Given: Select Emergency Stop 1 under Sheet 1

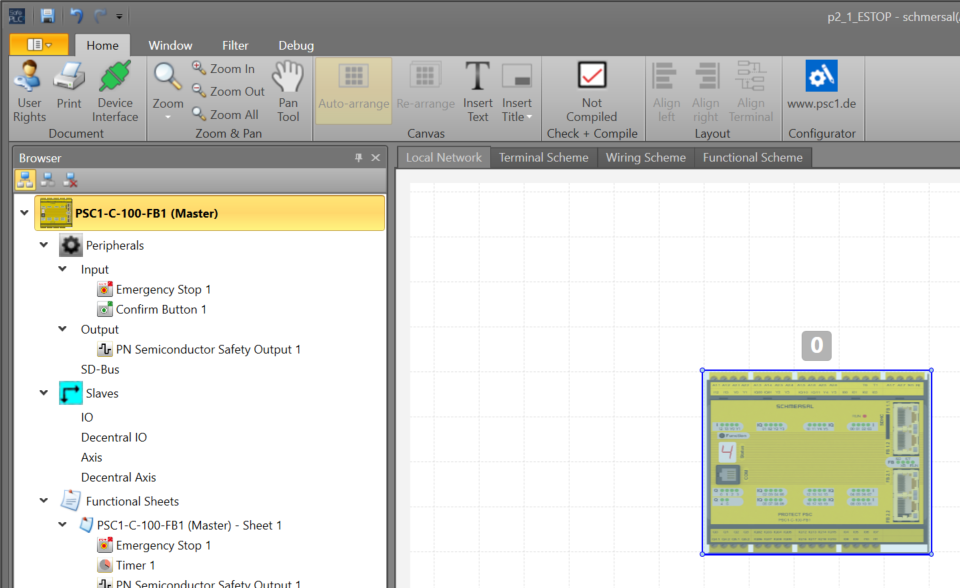Looking at the screenshot, I should coord(154,545).
